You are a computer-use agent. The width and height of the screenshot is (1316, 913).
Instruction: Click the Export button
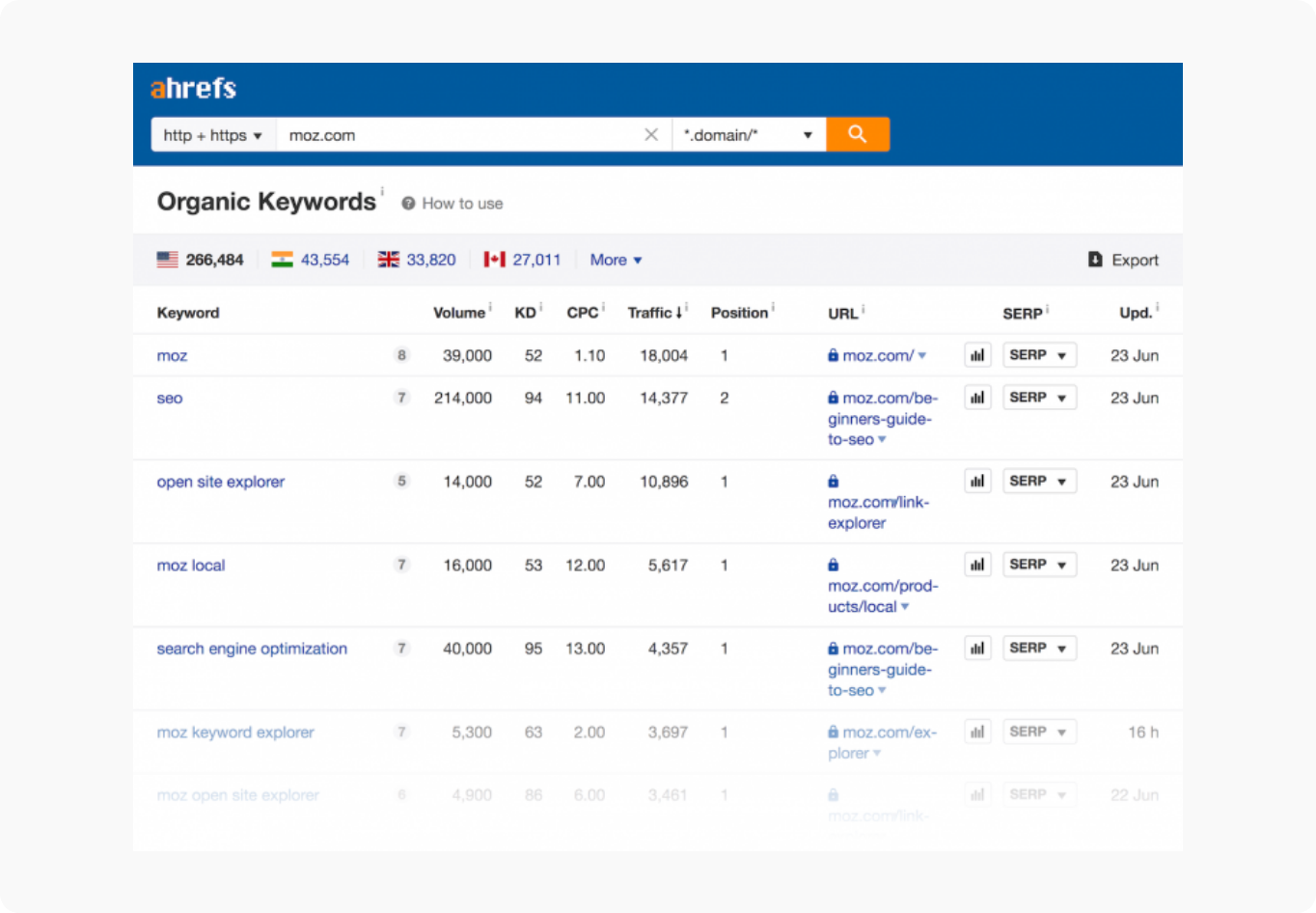click(1123, 260)
